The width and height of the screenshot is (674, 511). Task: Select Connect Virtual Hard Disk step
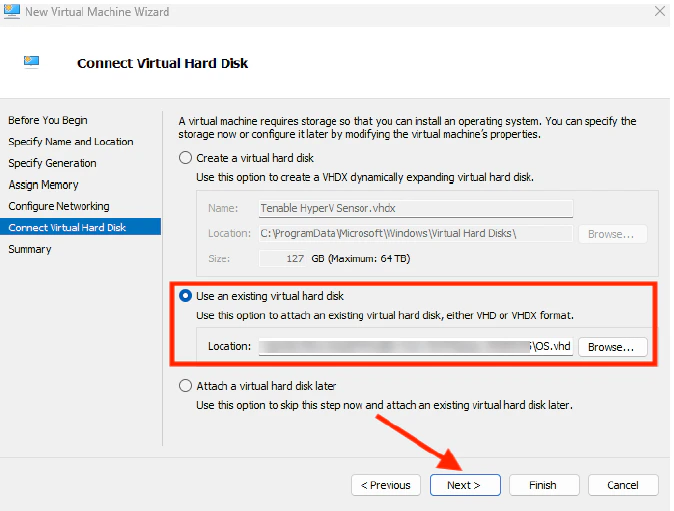(x=80, y=227)
